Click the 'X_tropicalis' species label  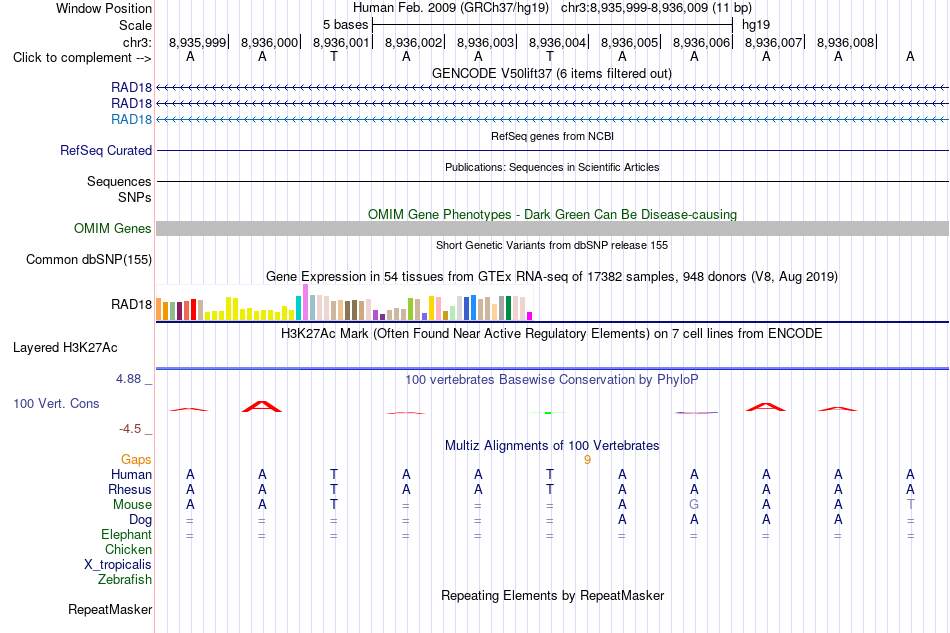(x=118, y=565)
